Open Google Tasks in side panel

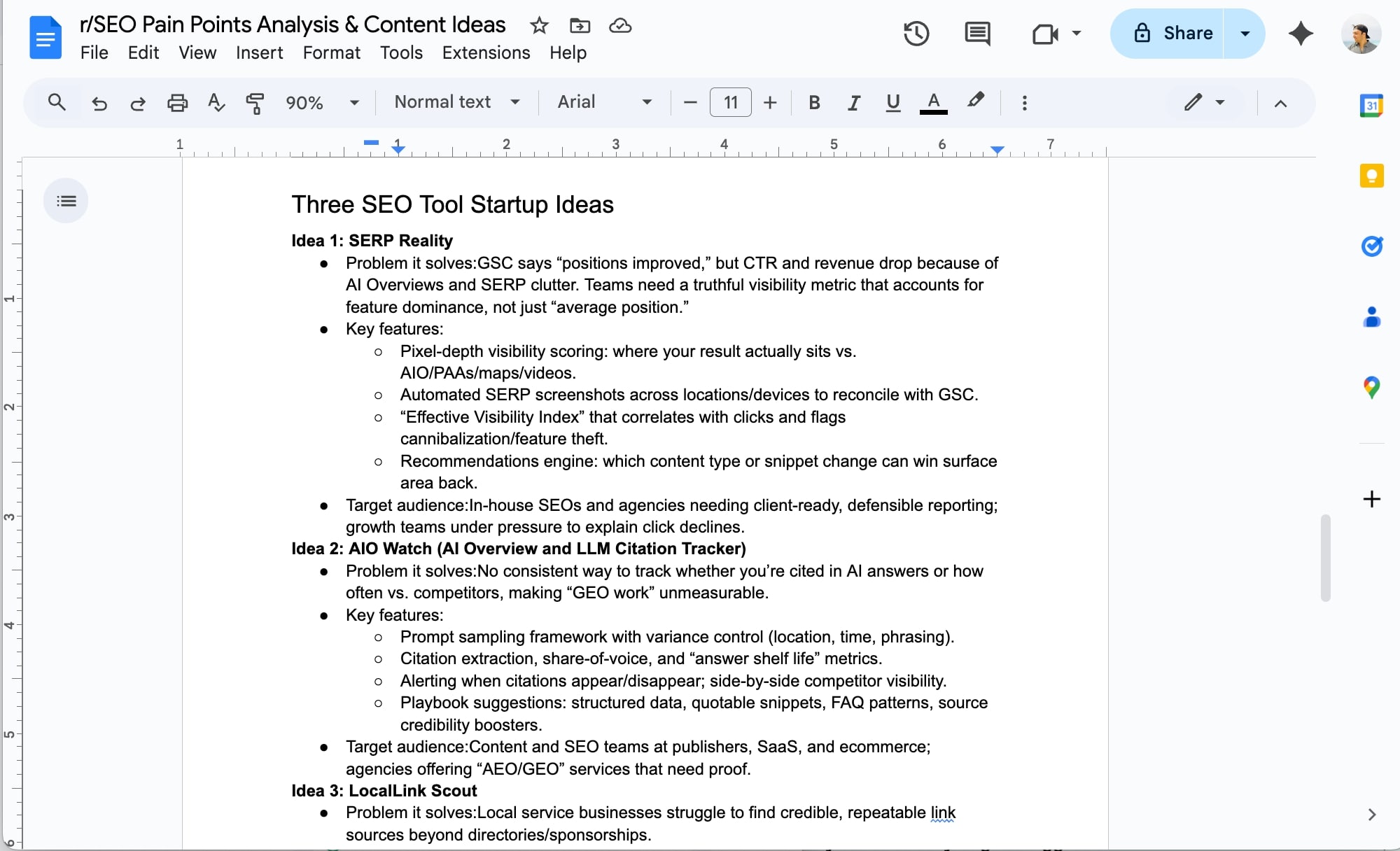tap(1371, 246)
